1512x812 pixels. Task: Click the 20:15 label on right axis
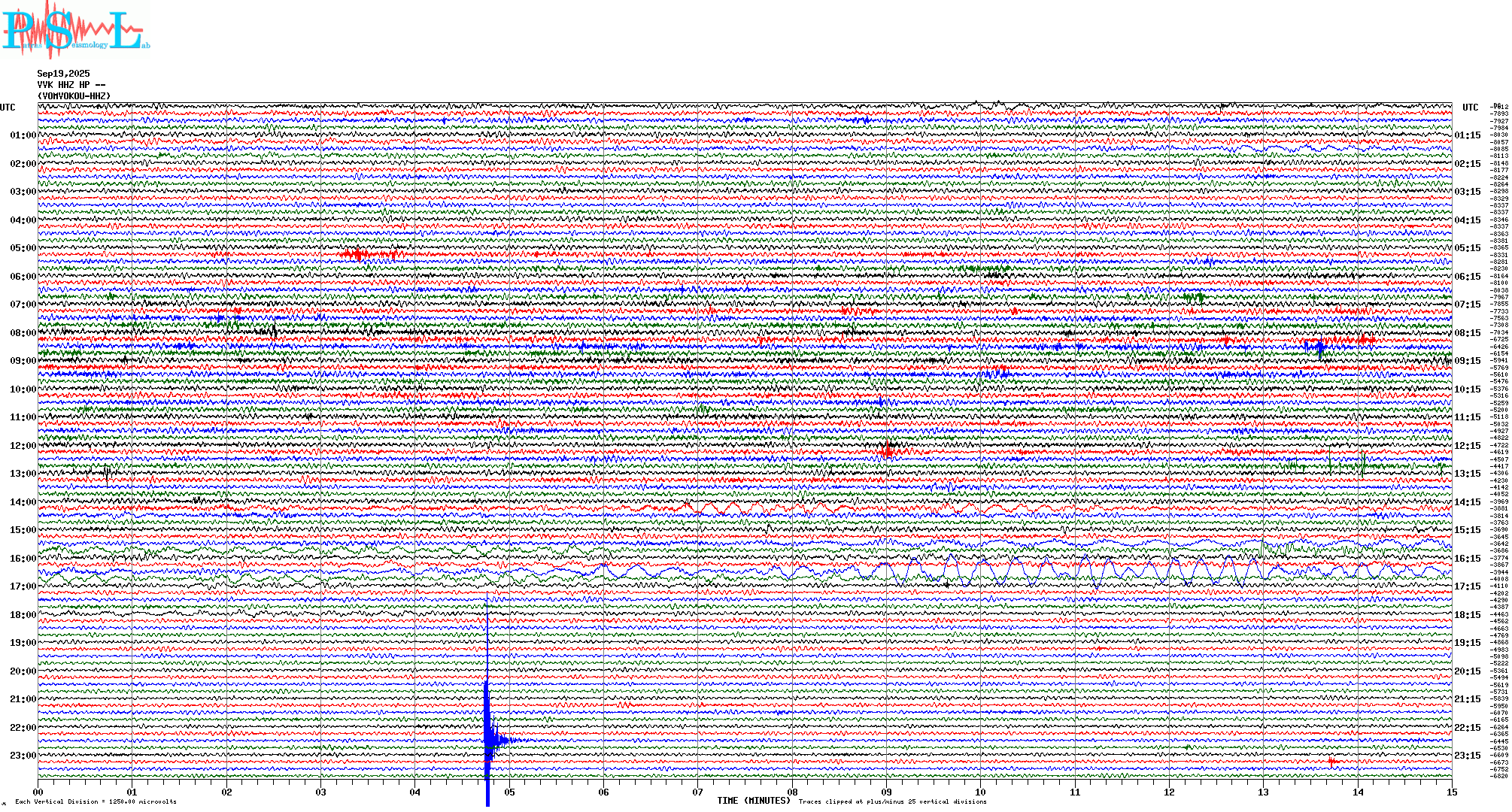(x=1468, y=672)
